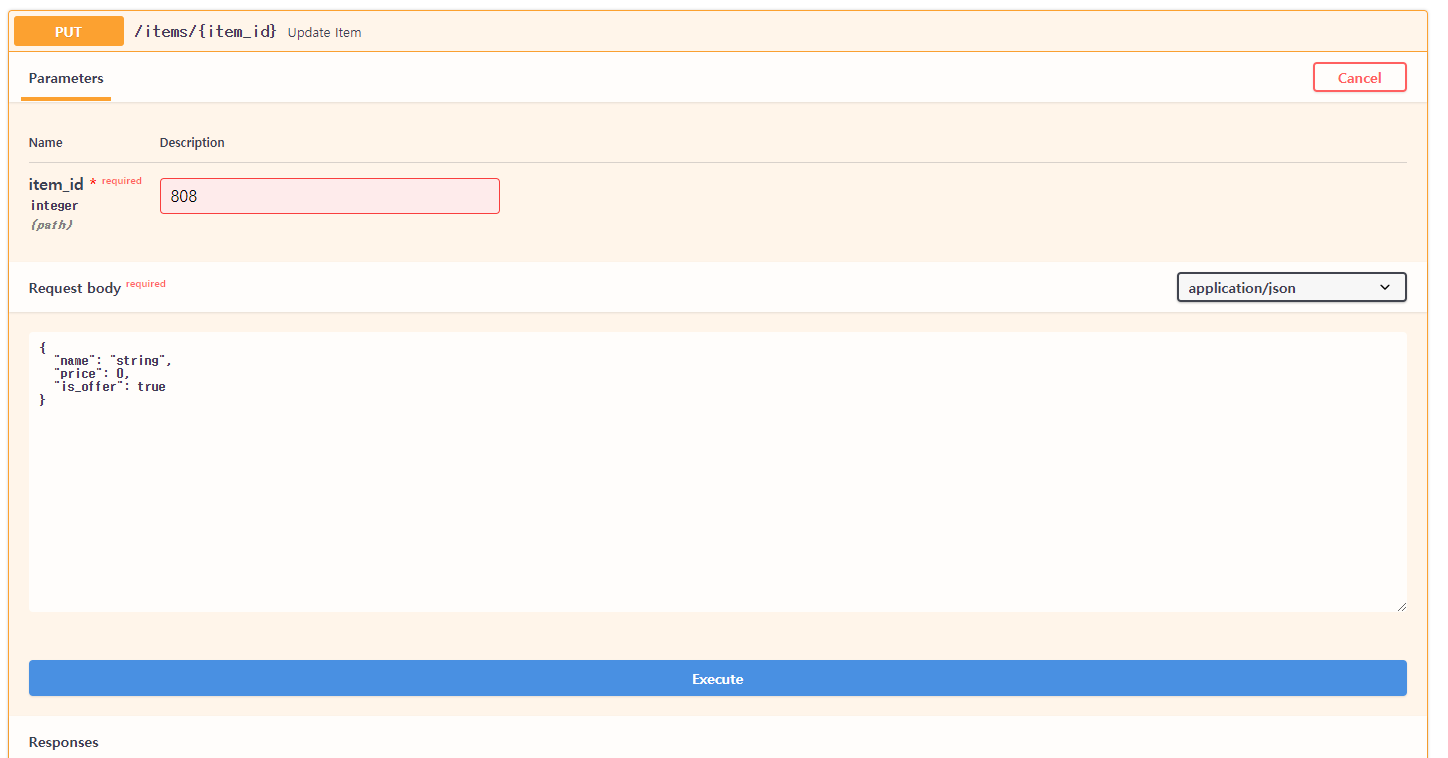
Task: Click the integer type label under item_id
Action: point(54,206)
